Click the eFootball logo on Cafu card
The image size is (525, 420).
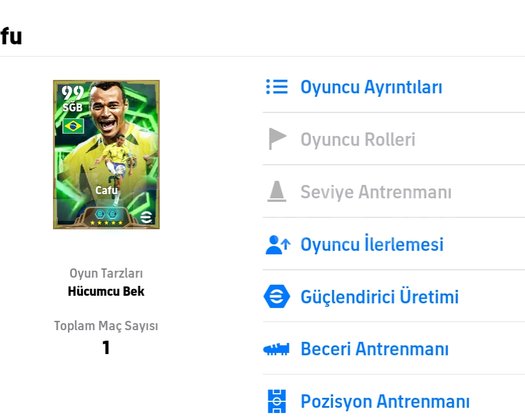tap(146, 217)
